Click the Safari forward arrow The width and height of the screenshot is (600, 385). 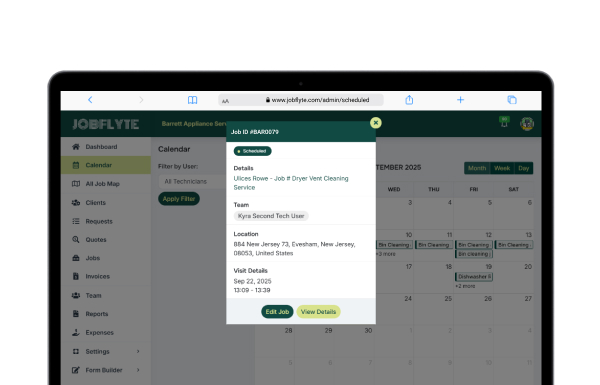click(x=141, y=100)
